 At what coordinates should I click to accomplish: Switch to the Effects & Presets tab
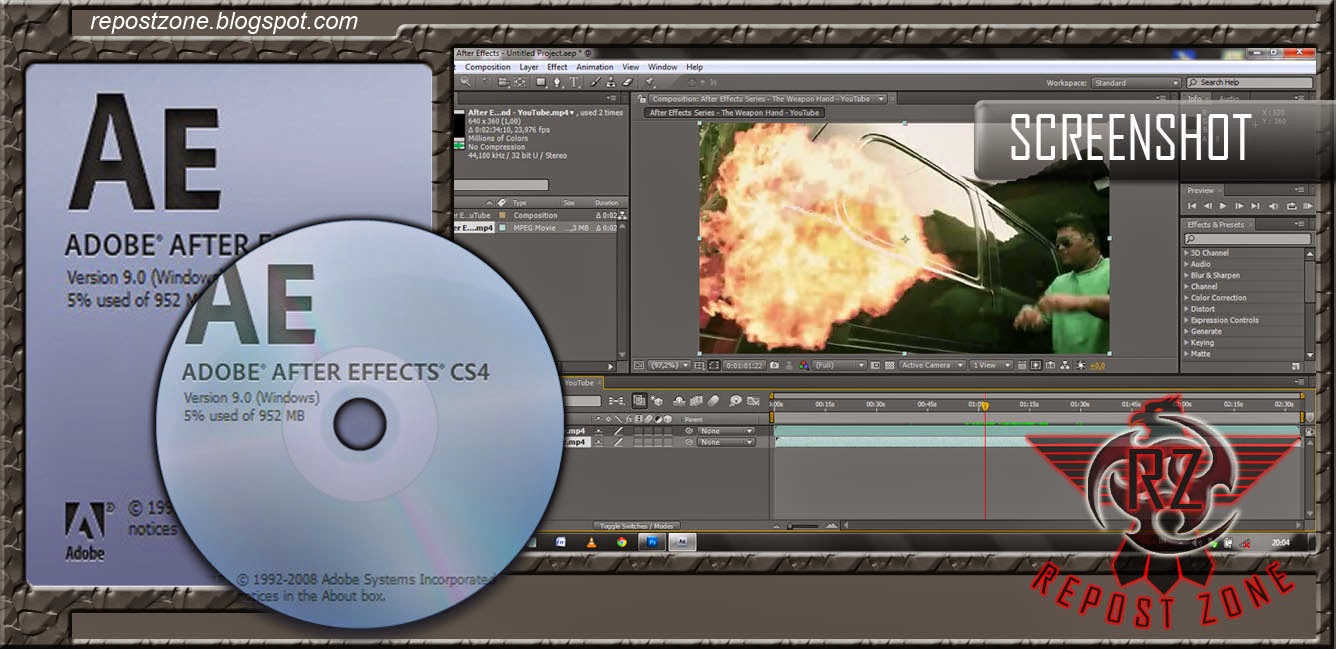[x=1216, y=225]
